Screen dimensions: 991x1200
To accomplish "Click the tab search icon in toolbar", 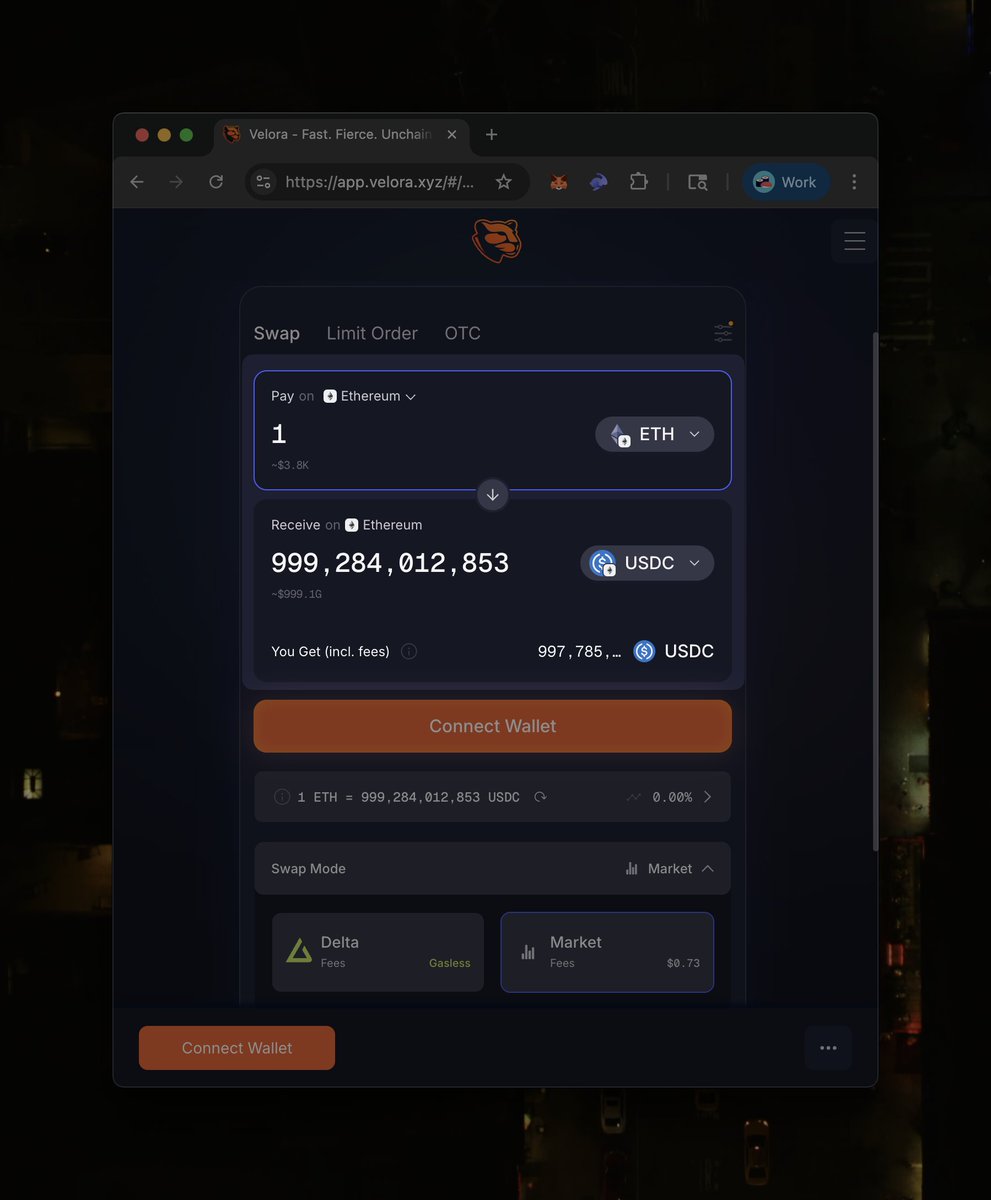I will tap(698, 182).
